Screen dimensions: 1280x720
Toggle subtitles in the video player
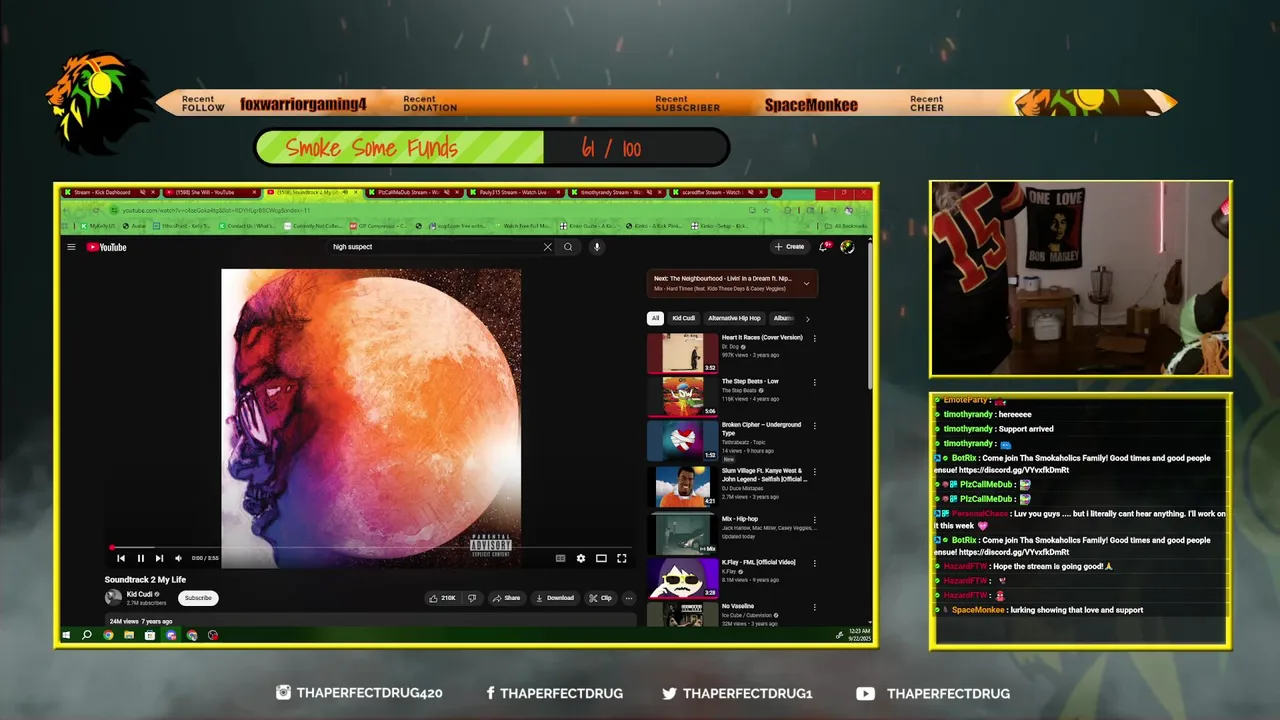[560, 558]
